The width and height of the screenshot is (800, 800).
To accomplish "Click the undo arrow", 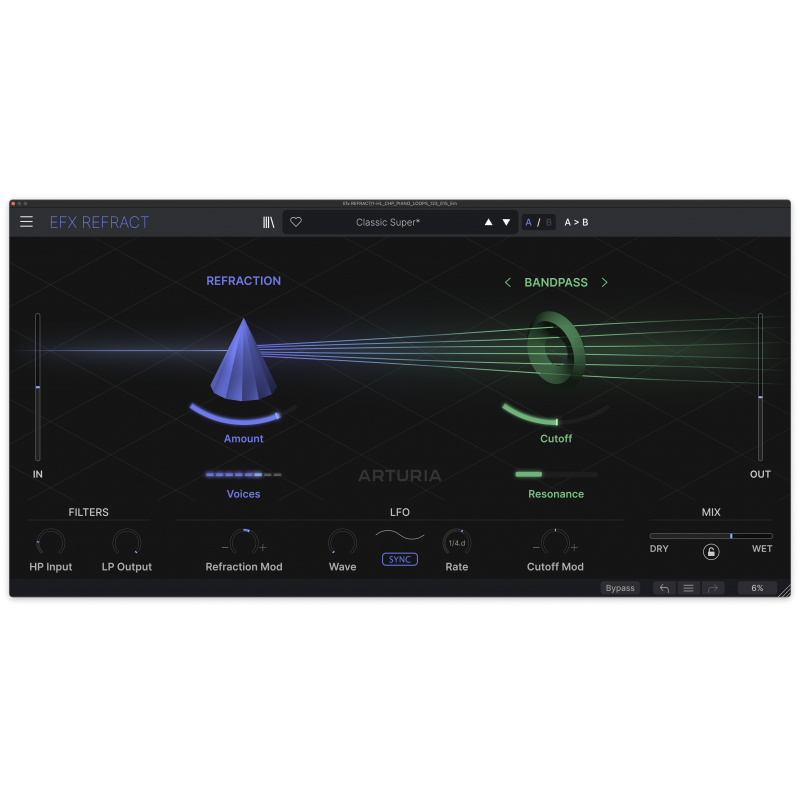I will coord(664,588).
